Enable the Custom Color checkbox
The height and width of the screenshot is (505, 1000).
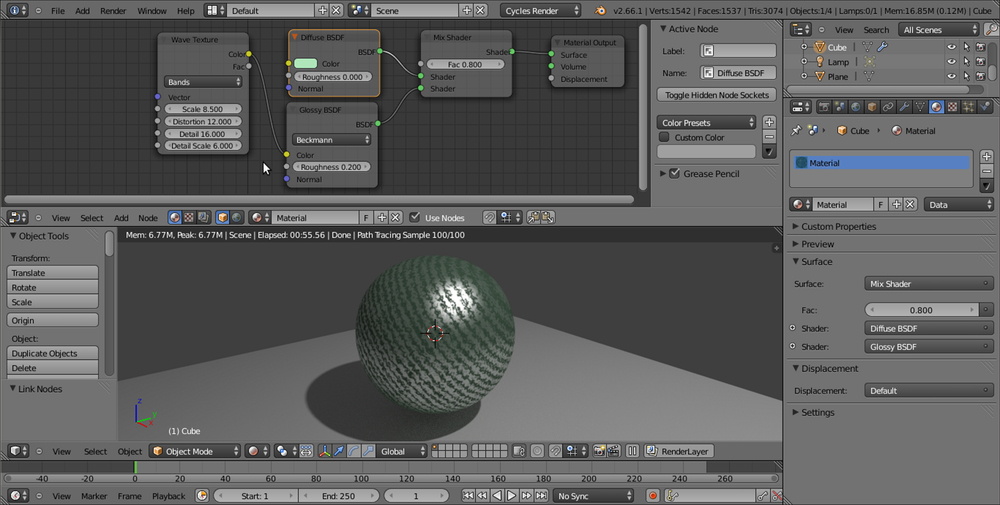coord(664,137)
